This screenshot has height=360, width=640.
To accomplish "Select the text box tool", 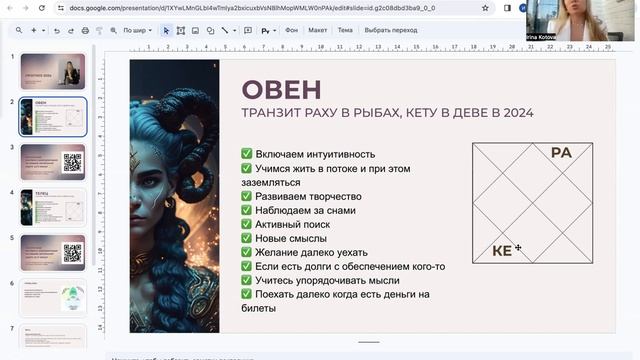I will point(180,31).
